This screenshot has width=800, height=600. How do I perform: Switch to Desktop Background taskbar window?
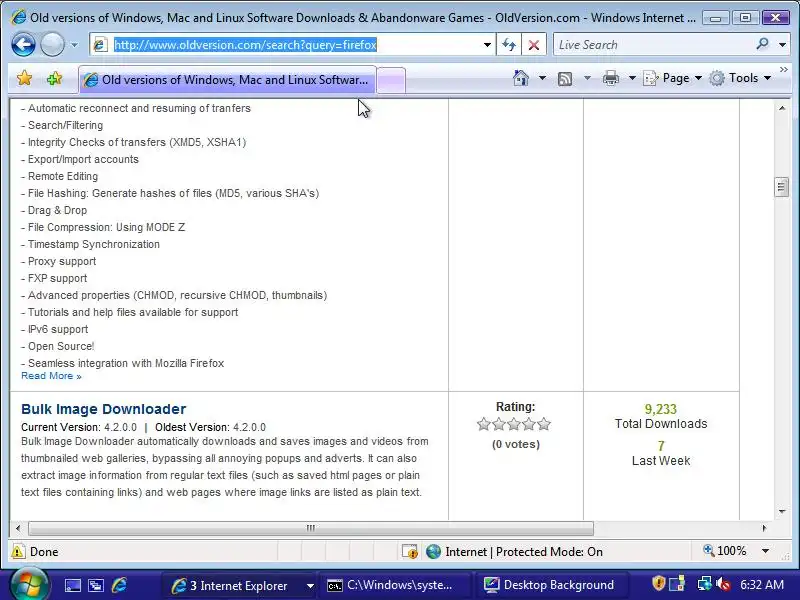553,585
